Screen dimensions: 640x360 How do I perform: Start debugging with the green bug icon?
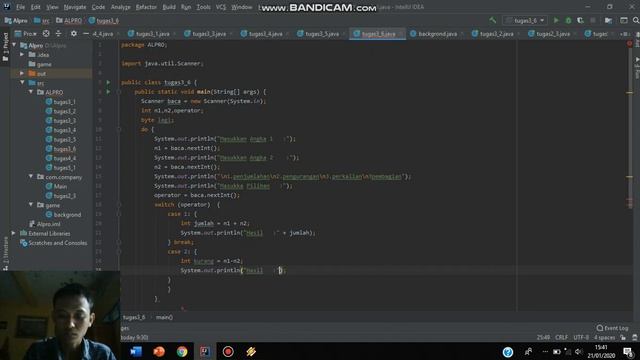point(568,20)
